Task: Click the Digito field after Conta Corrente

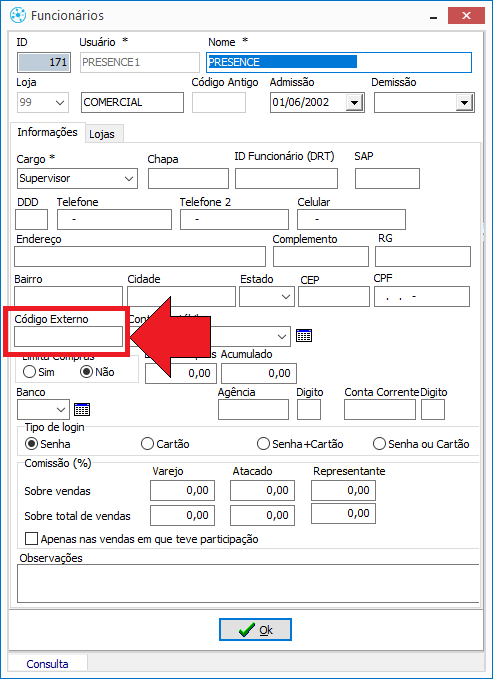Action: point(433,410)
